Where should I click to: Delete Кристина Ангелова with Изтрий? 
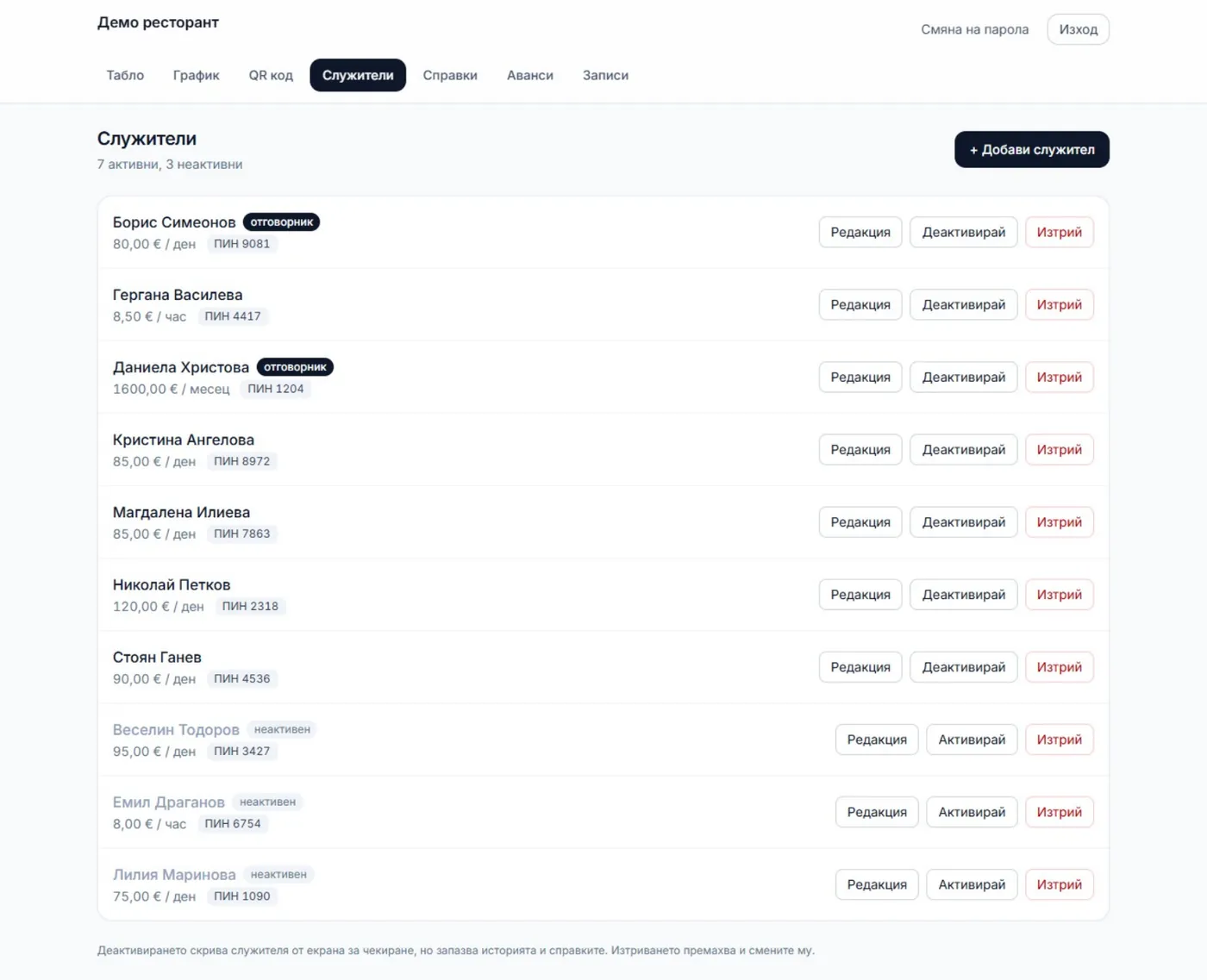1059,449
